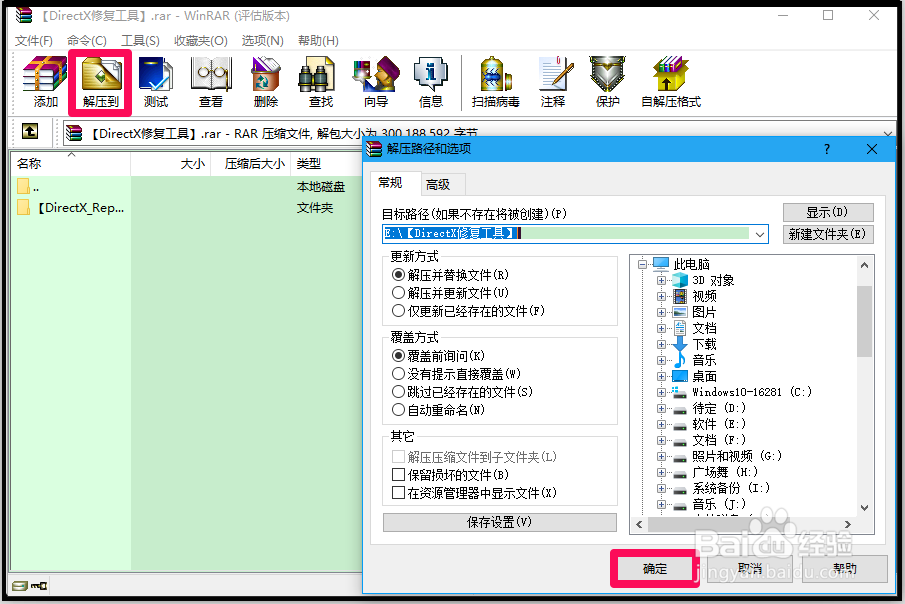This screenshot has width=905, height=604.
Task: Click the 桌面 desktop icon in tree
Action: coord(680,376)
